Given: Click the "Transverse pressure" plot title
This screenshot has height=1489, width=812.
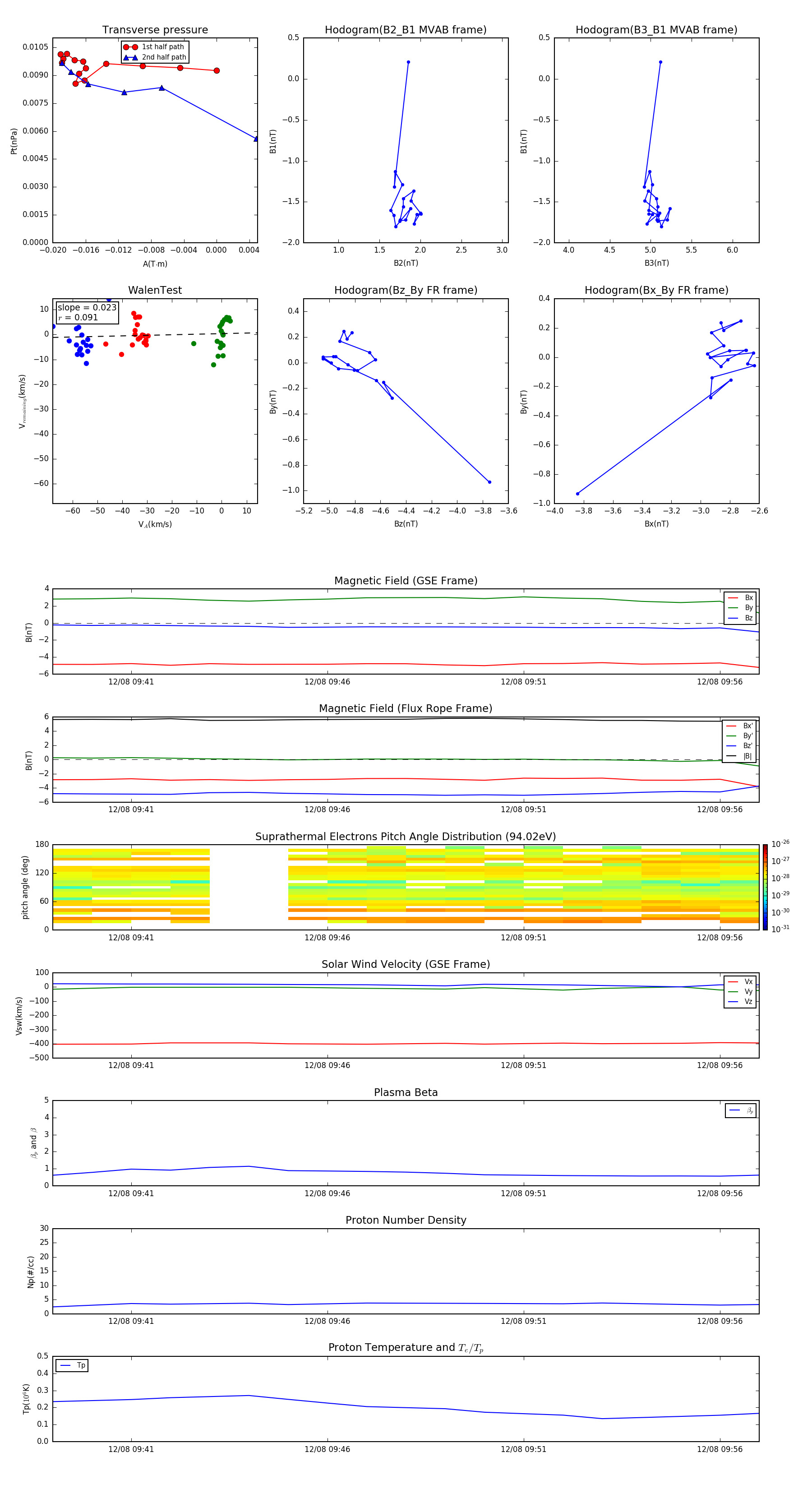Looking at the screenshot, I should (155, 30).
